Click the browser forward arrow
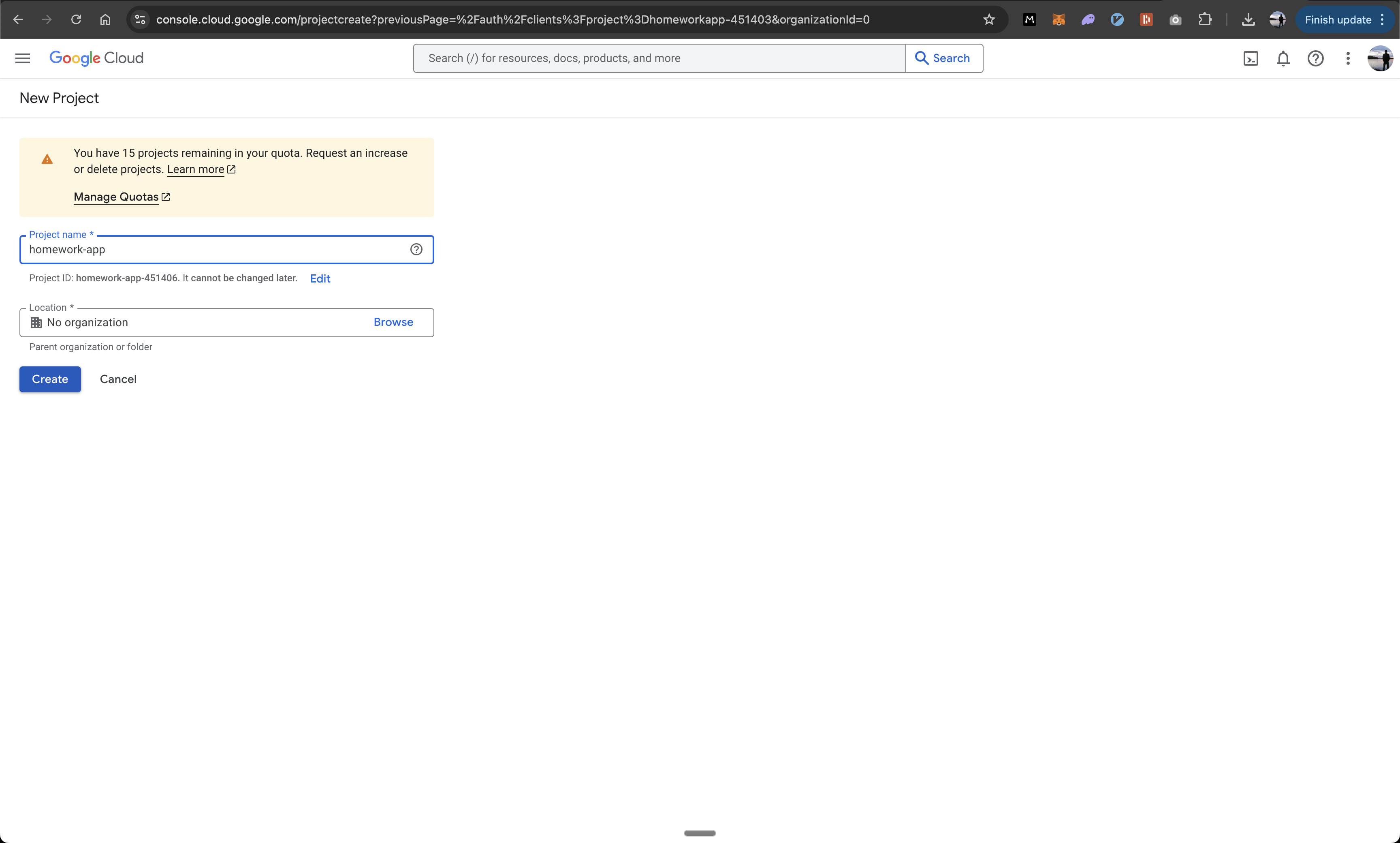The width and height of the screenshot is (1400, 843). pos(47,19)
